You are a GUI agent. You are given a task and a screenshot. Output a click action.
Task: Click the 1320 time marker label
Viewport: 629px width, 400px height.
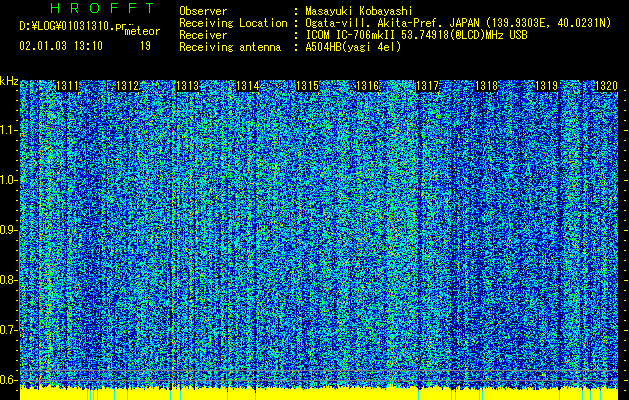(x=606, y=86)
